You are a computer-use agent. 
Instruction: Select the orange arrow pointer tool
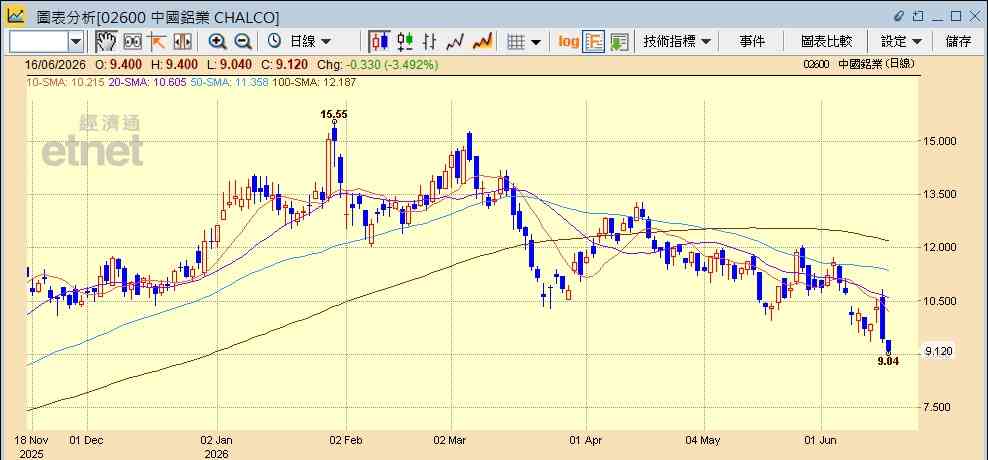(x=157, y=42)
